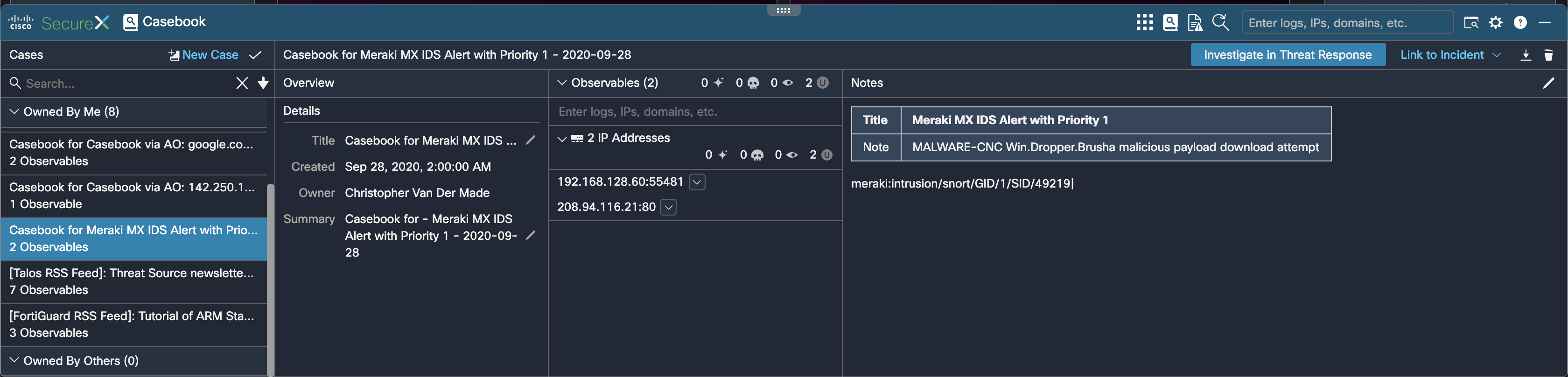Click the malicious skull icon in Observables header
Screen dimensions: 1568x377
(753, 83)
